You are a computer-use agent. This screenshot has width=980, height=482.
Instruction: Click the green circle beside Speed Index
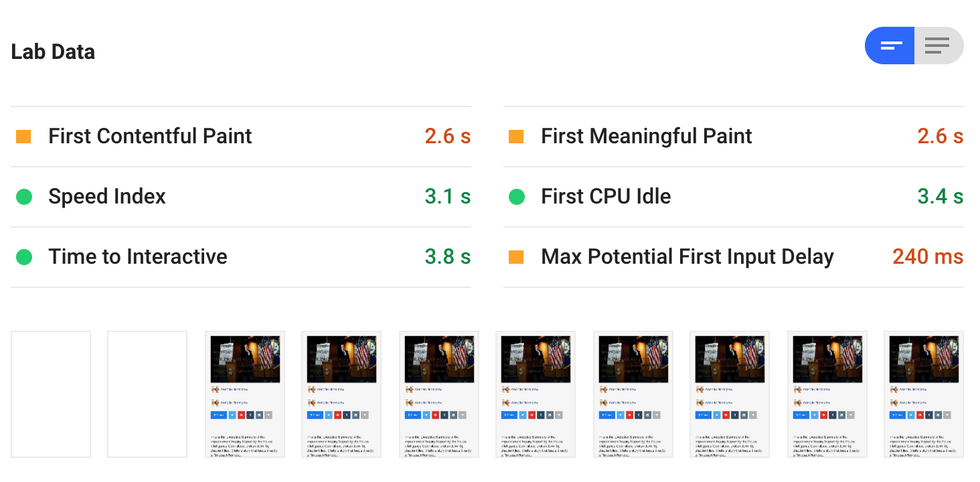[24, 197]
